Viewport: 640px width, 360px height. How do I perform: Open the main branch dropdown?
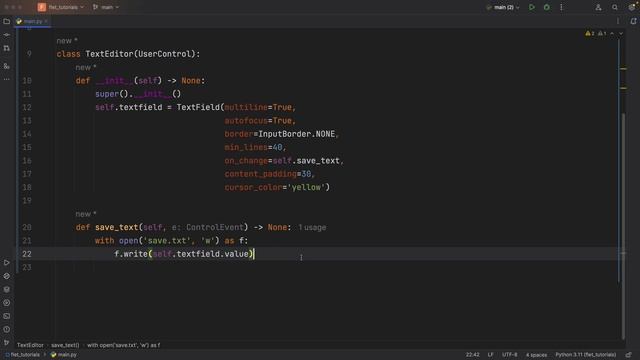[x=106, y=7]
